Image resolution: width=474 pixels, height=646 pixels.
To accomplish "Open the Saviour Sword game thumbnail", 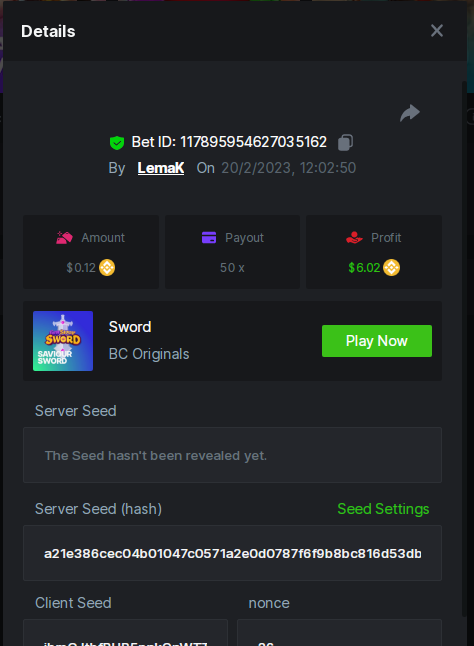I will pyautogui.click(x=63, y=341).
